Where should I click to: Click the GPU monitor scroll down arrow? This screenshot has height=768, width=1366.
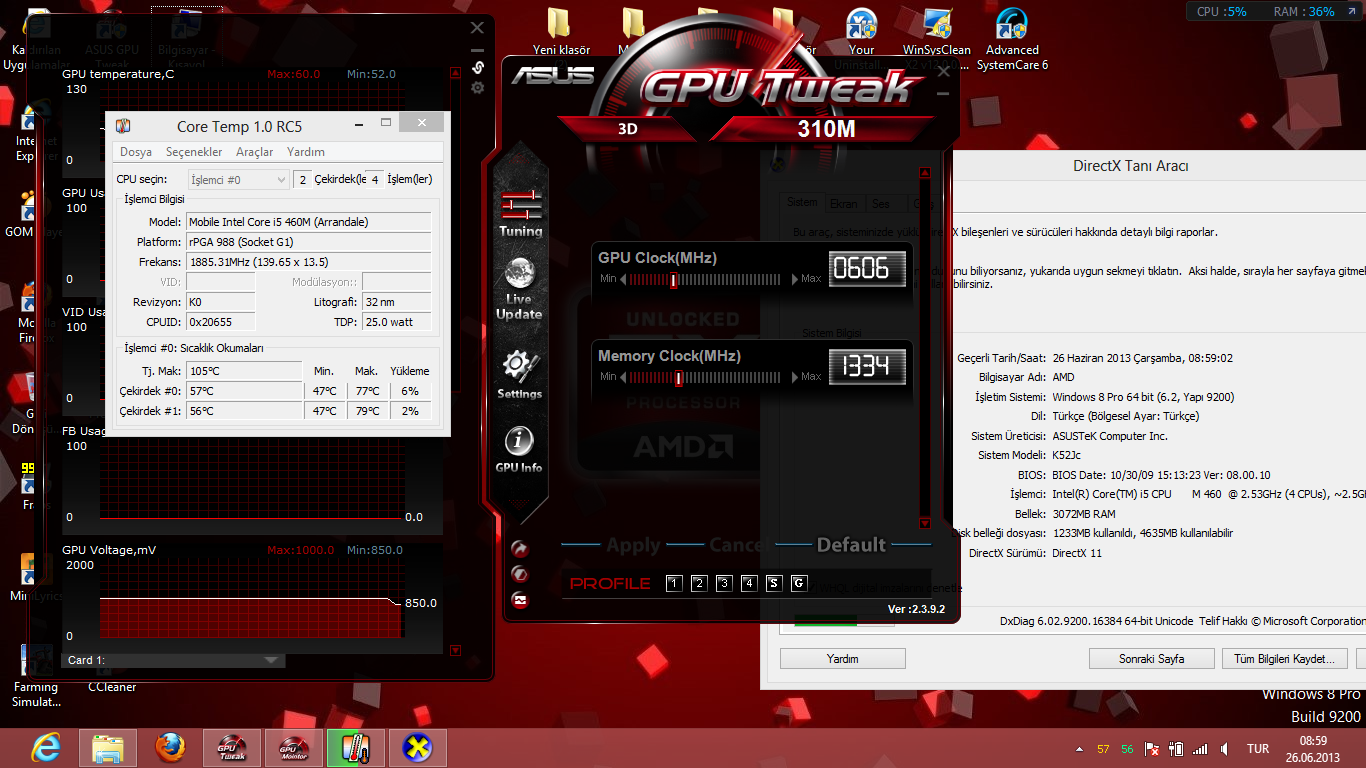click(x=456, y=651)
